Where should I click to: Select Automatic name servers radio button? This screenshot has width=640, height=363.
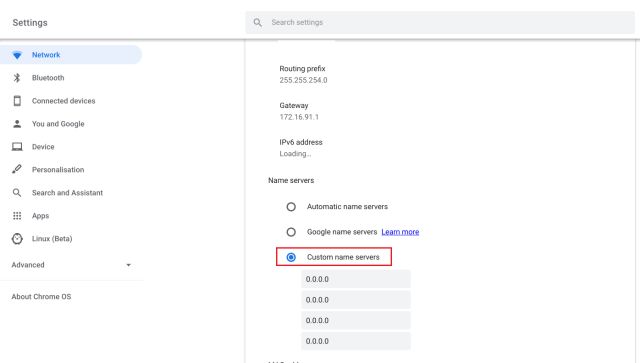coord(291,207)
